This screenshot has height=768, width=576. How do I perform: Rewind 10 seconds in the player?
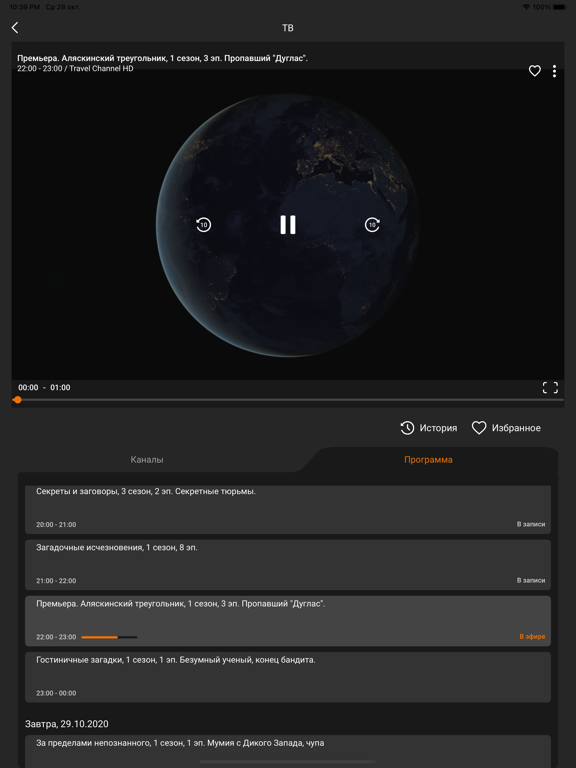pyautogui.click(x=203, y=225)
